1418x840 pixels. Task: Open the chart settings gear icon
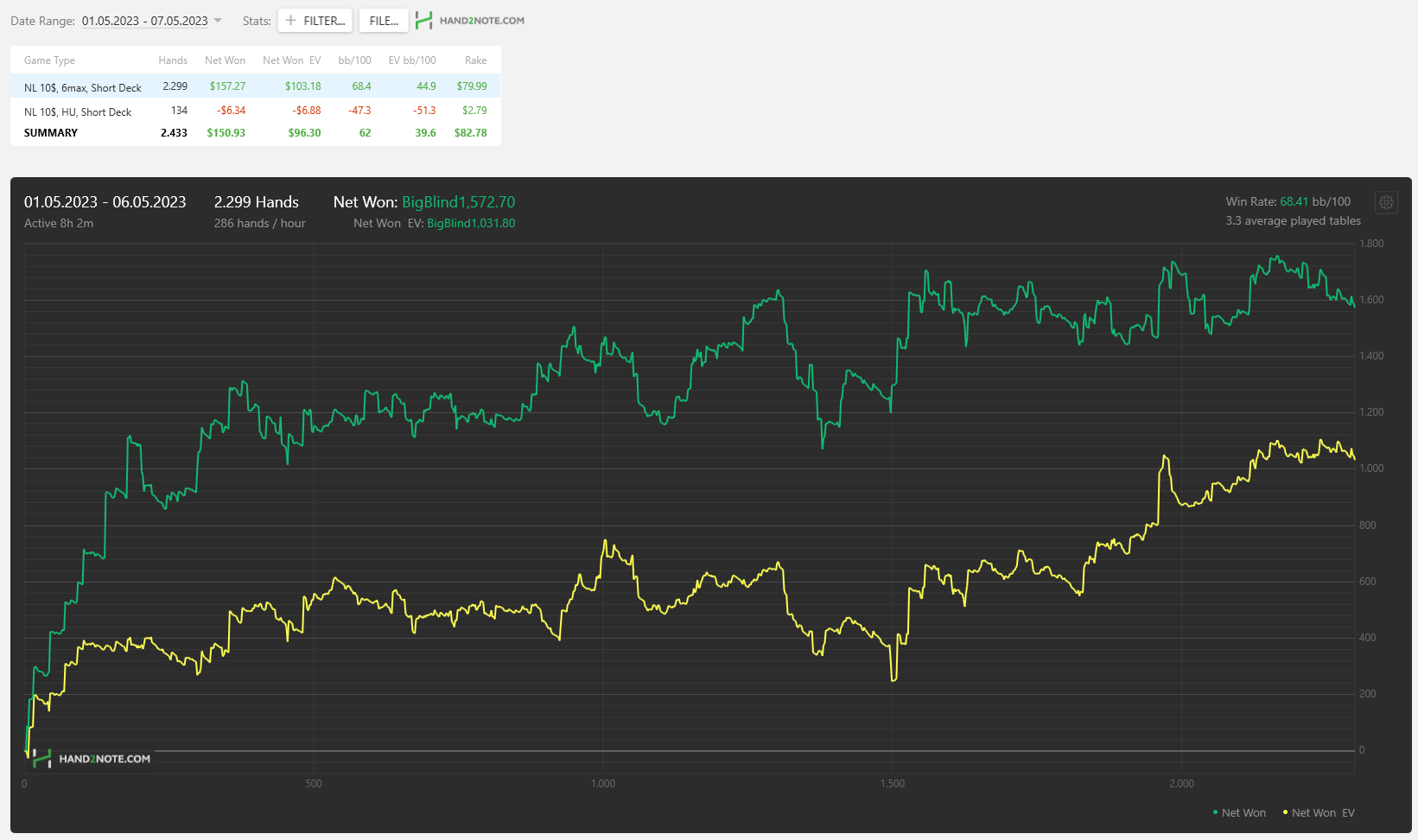[x=1386, y=202]
